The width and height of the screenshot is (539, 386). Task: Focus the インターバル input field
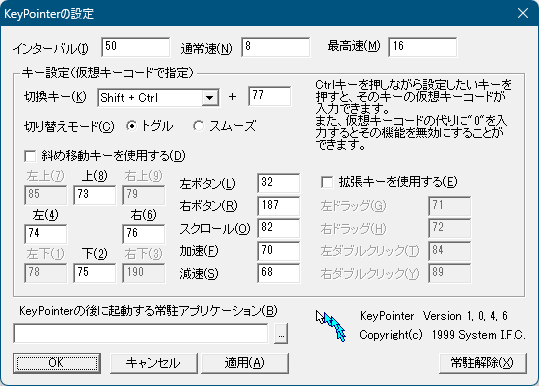tap(136, 47)
